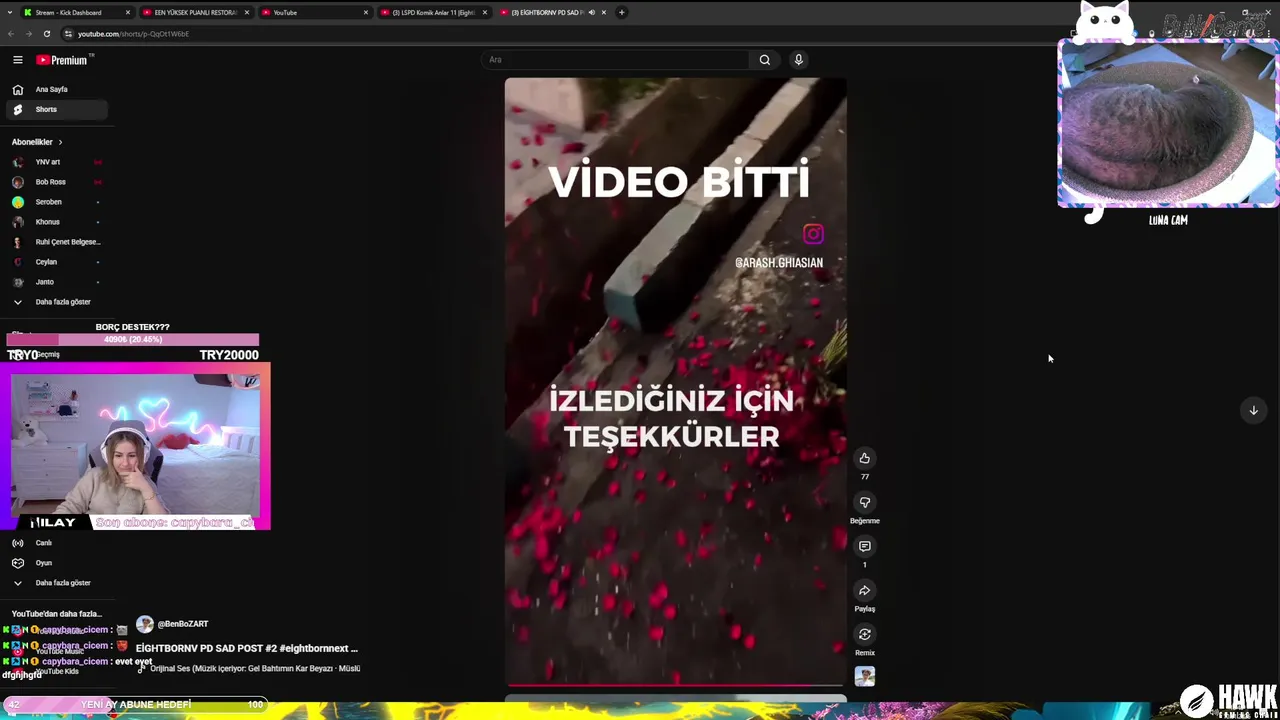
Task: Open @BenBoZART channel from short
Action: point(183,624)
